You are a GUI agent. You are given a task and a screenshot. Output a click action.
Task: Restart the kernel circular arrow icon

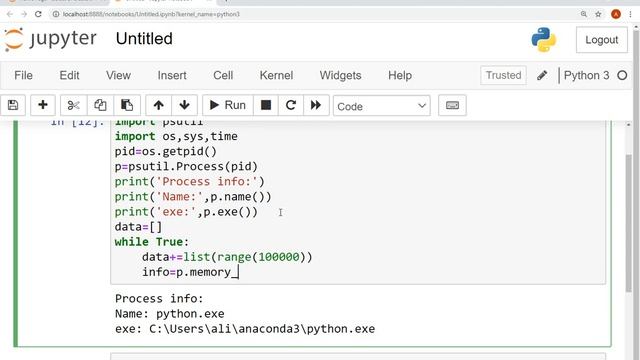pyautogui.click(x=291, y=105)
